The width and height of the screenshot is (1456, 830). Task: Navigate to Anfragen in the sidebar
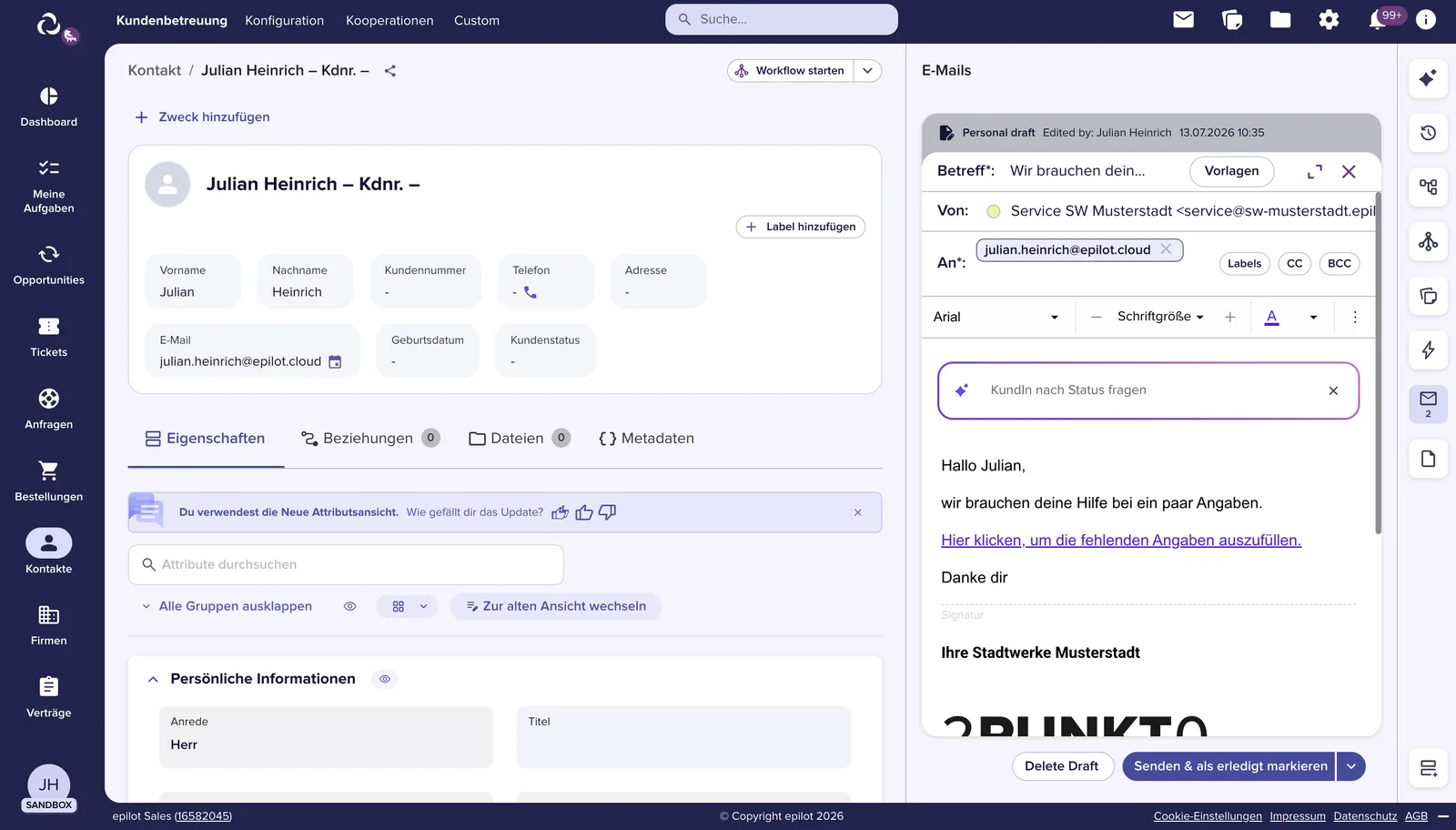(x=49, y=410)
